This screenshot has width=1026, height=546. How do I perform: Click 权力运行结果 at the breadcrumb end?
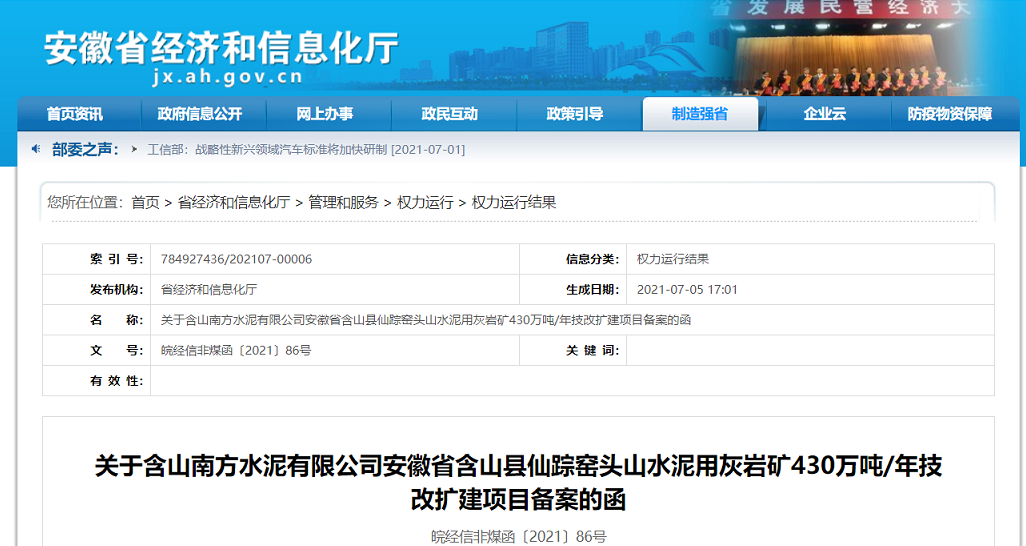(514, 202)
